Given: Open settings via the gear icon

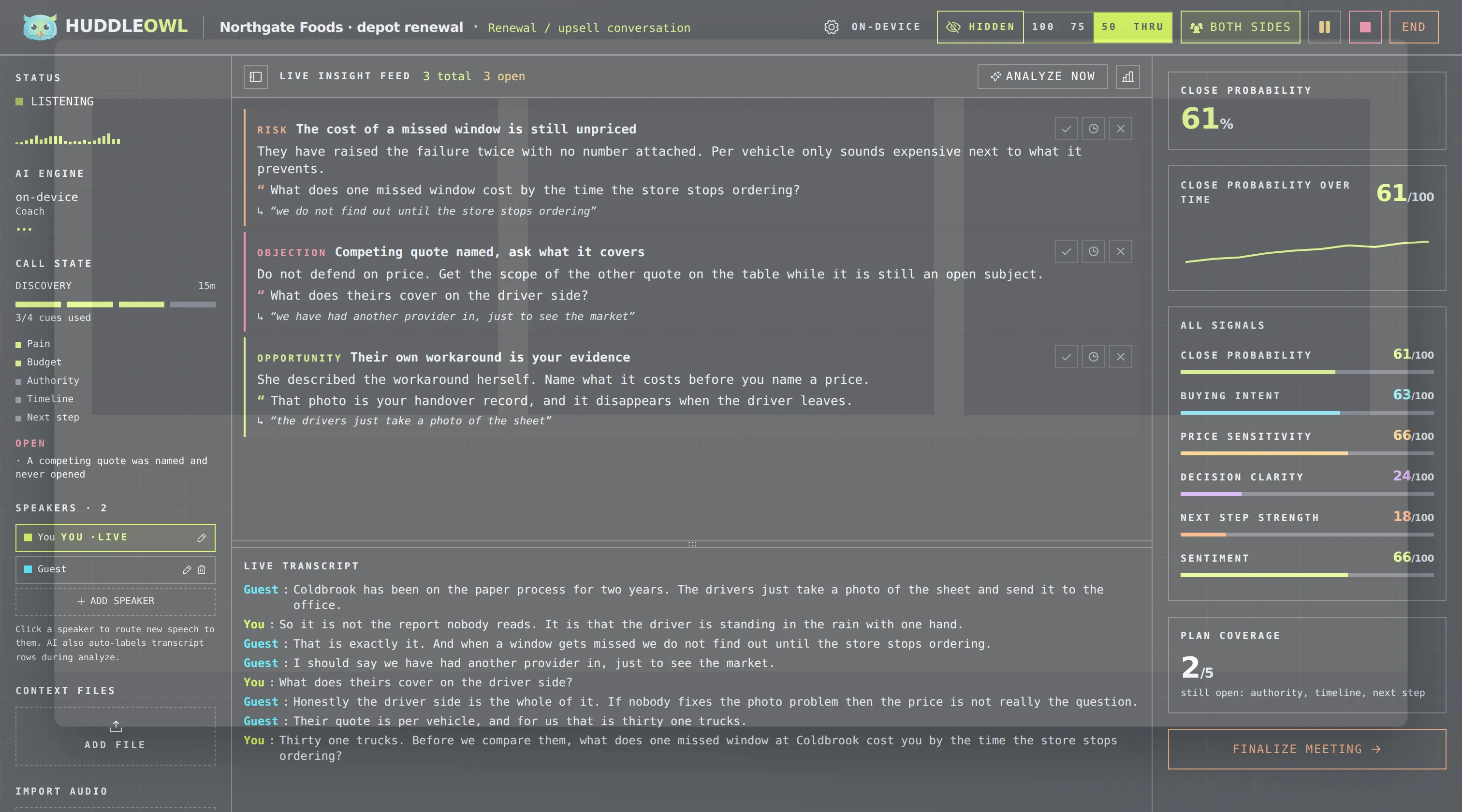Looking at the screenshot, I should click(831, 27).
